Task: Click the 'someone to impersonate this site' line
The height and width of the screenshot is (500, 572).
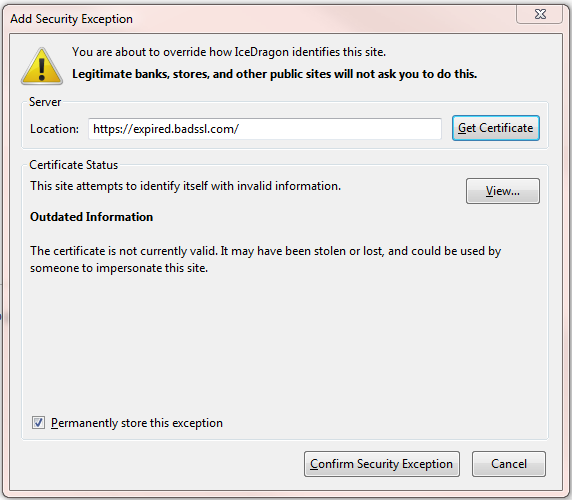Action: click(x=119, y=268)
